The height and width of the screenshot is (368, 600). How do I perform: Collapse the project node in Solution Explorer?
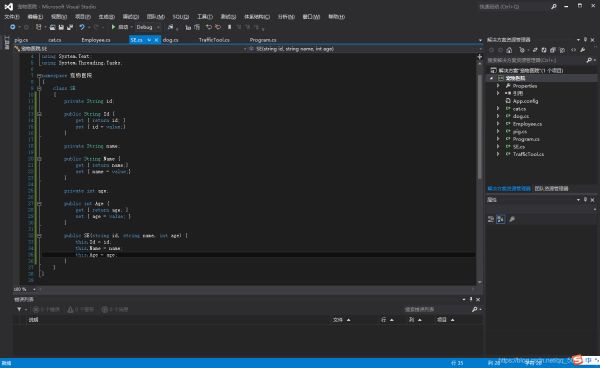click(x=492, y=78)
